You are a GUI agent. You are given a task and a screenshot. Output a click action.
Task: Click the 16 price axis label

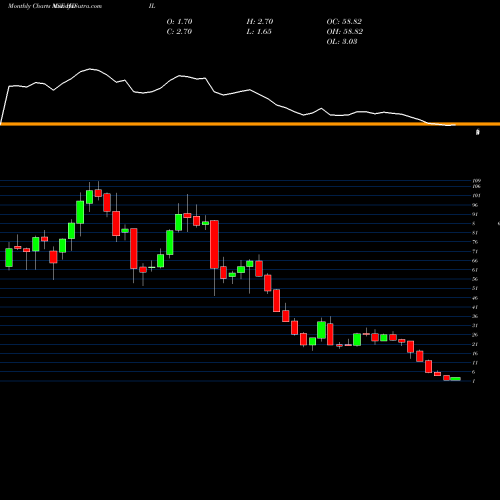[475, 353]
